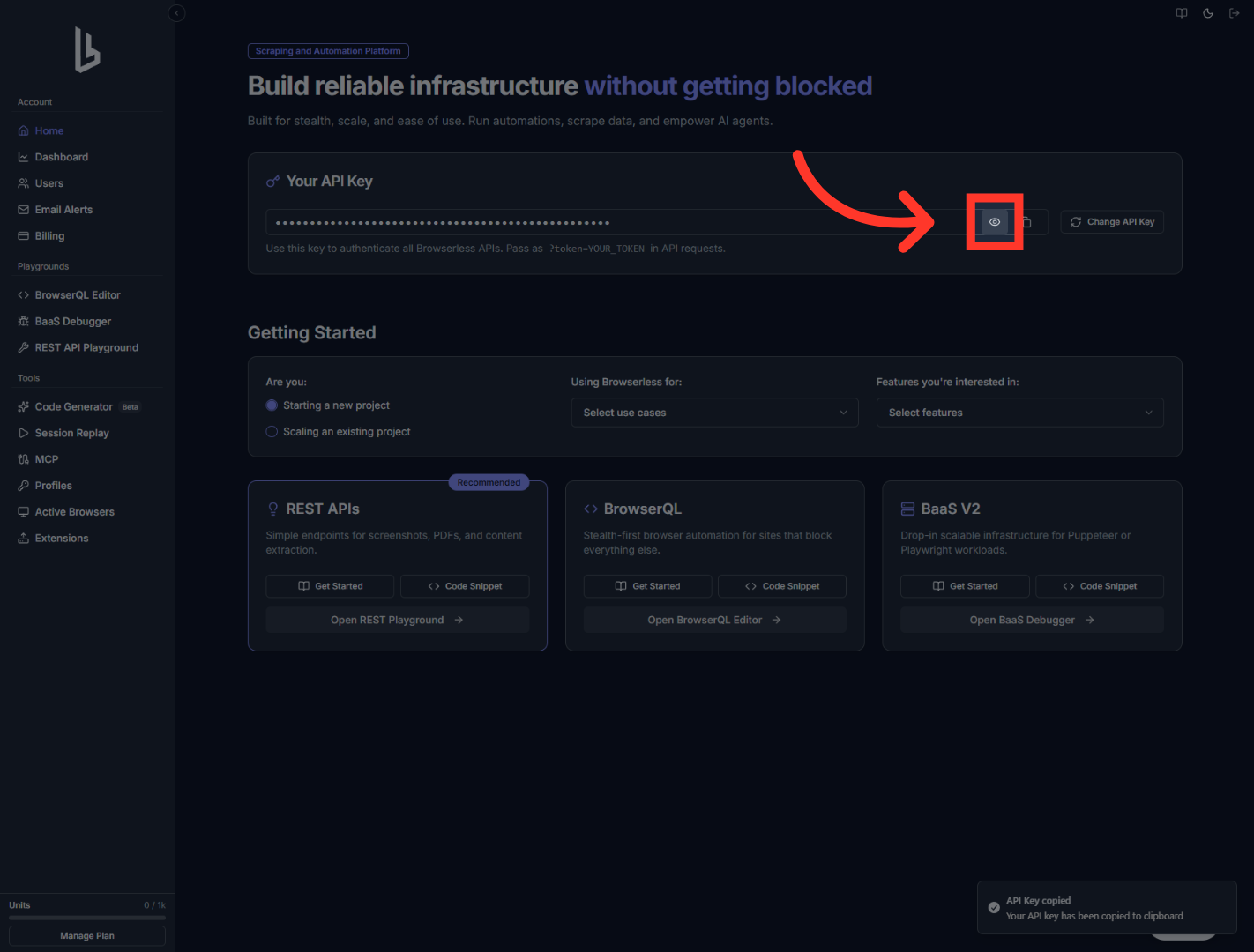This screenshot has width=1254, height=952.
Task: Click the monitor icon for Active Browsers
Action: click(x=24, y=512)
